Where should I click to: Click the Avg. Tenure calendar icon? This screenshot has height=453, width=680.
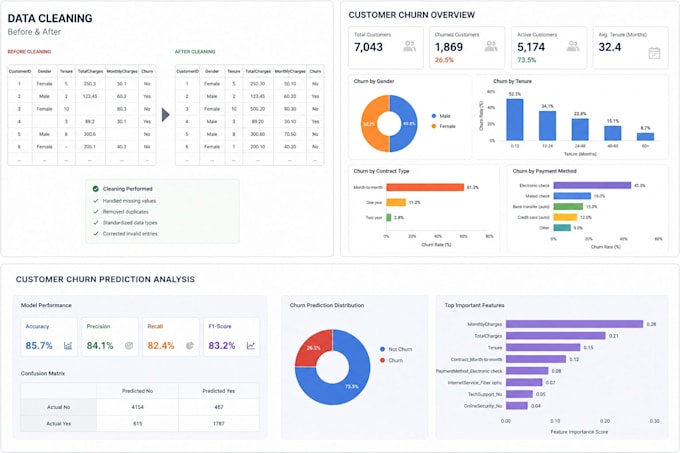[654, 53]
